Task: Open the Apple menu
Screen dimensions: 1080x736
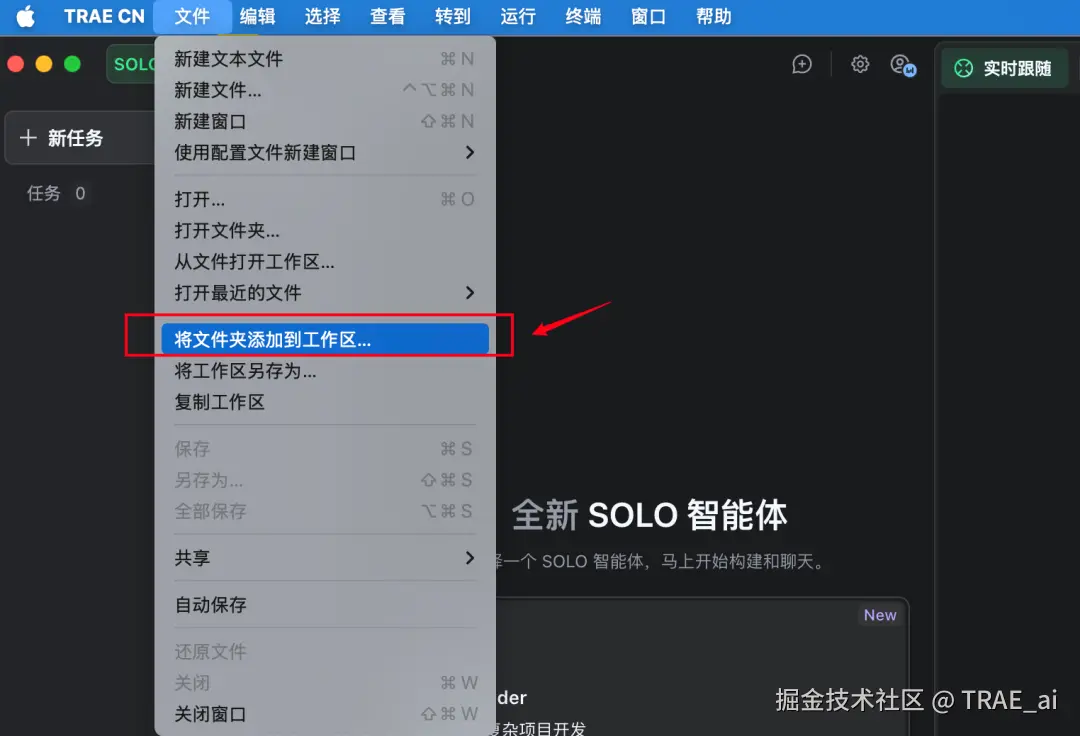Action: (25, 17)
